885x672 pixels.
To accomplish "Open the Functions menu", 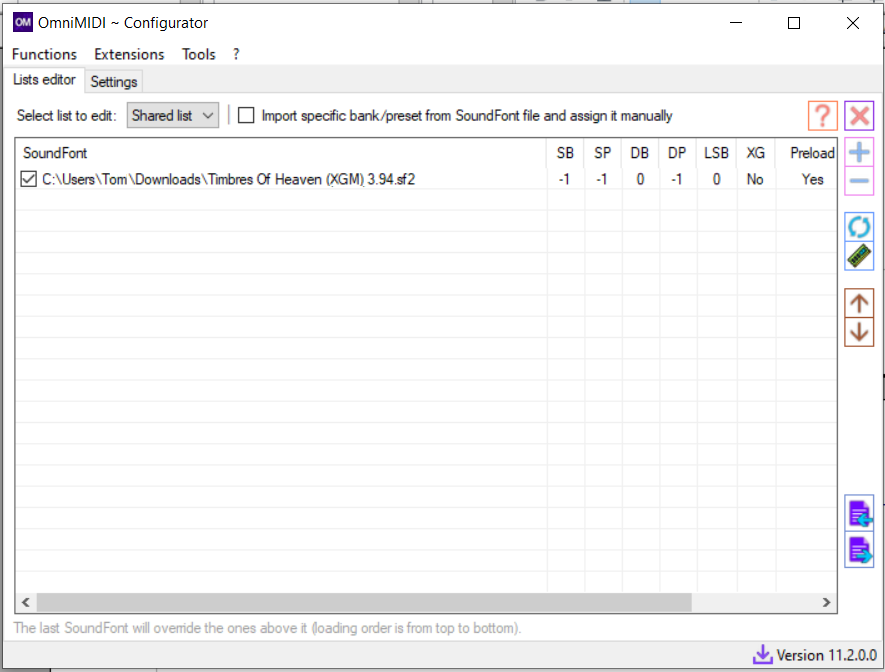I will tap(44, 54).
